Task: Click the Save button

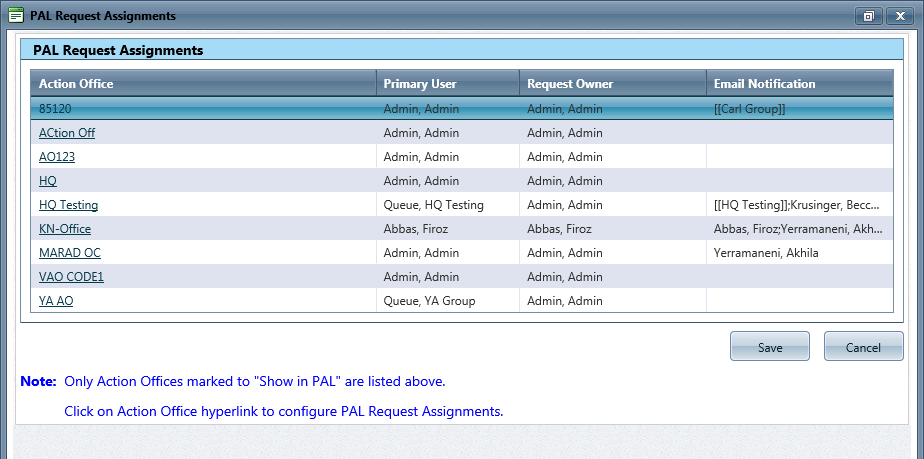Action: pos(770,346)
